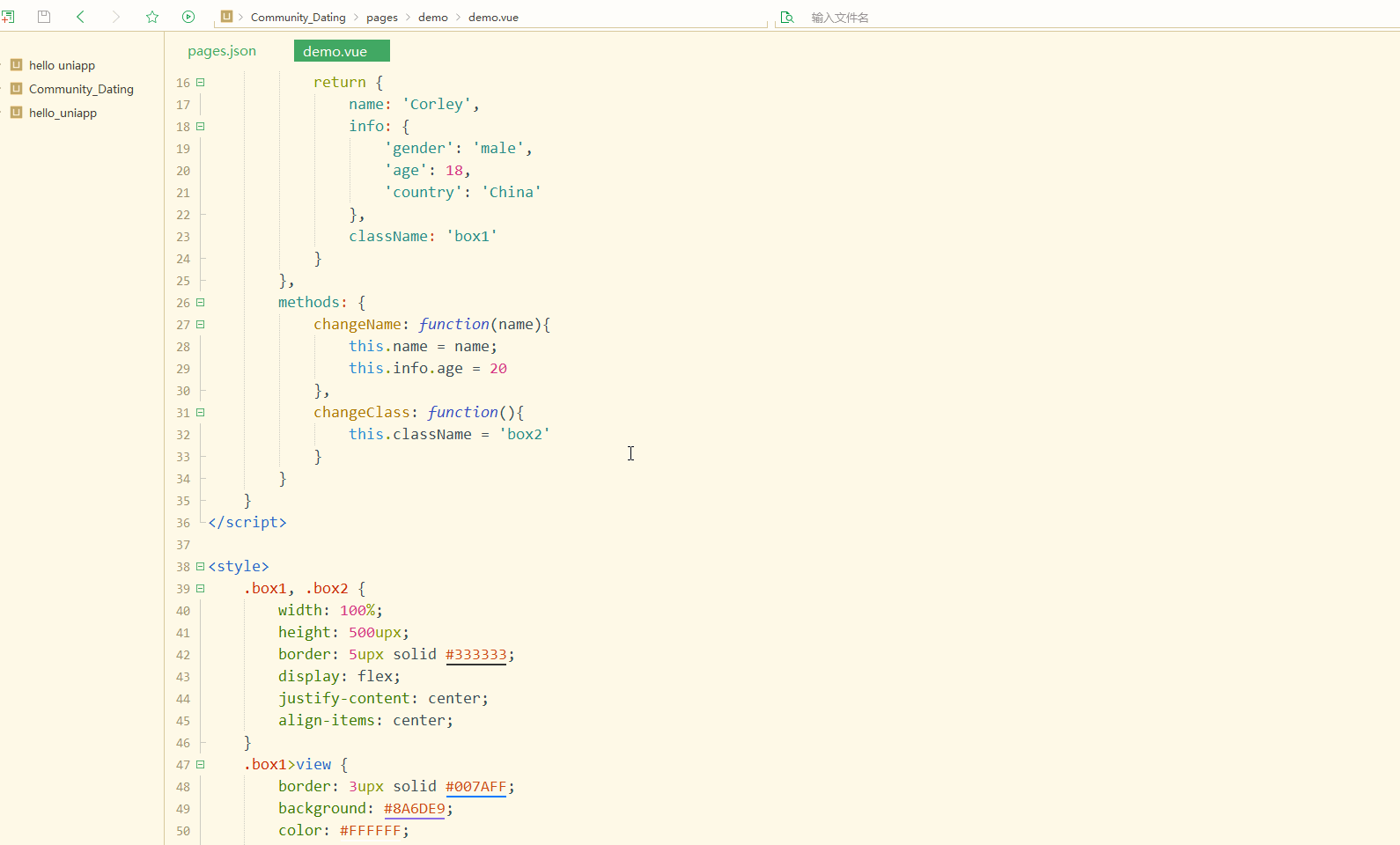Open the pages breadcrumb segment
The height and width of the screenshot is (845, 1400).
click(x=382, y=18)
